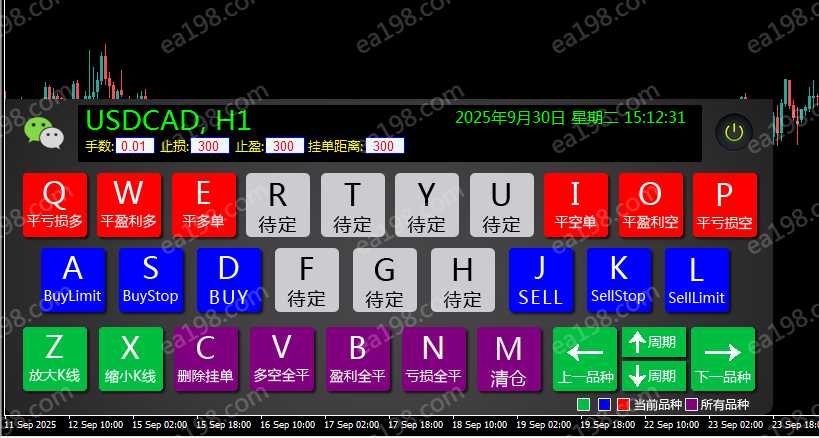Place a SellStop order with K key
819x438 pixels.
click(x=618, y=280)
